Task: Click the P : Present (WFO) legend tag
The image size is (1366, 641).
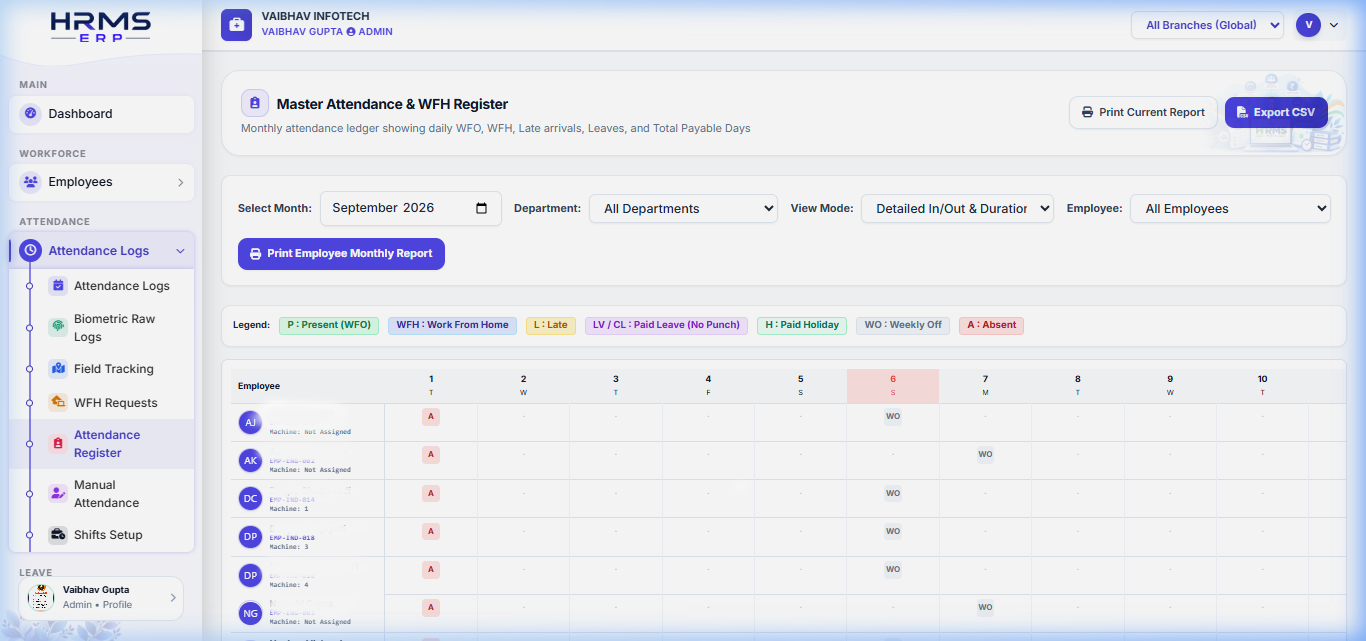Action: 329,325
